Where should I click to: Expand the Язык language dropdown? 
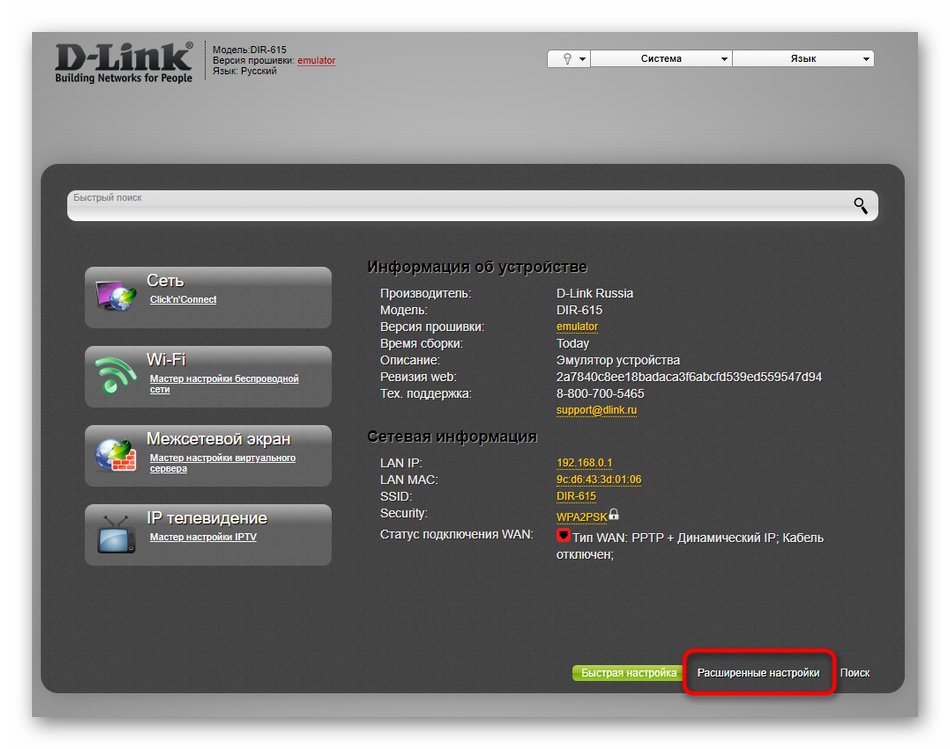(x=803, y=59)
